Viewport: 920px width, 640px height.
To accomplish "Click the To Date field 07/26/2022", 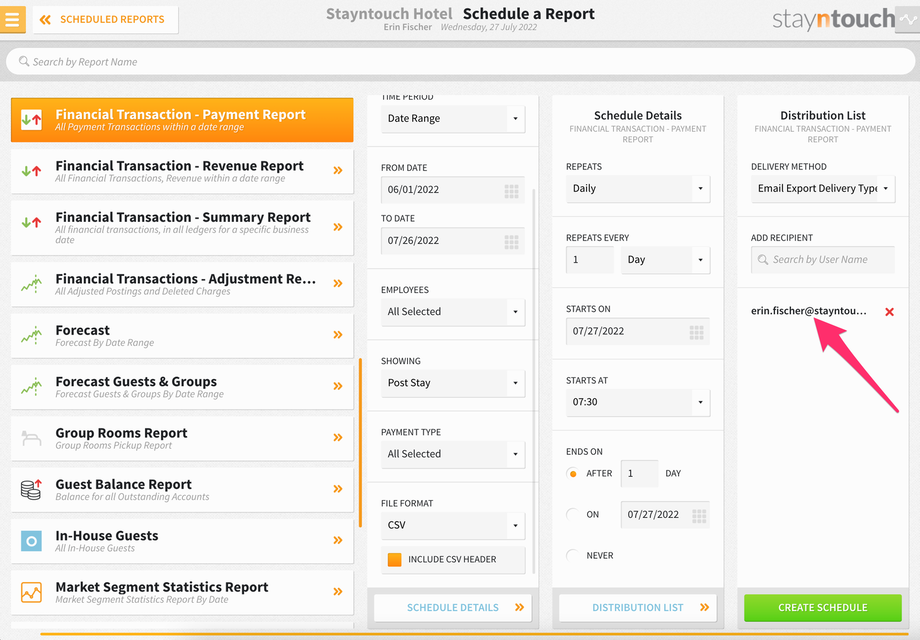I will pyautogui.click(x=452, y=241).
